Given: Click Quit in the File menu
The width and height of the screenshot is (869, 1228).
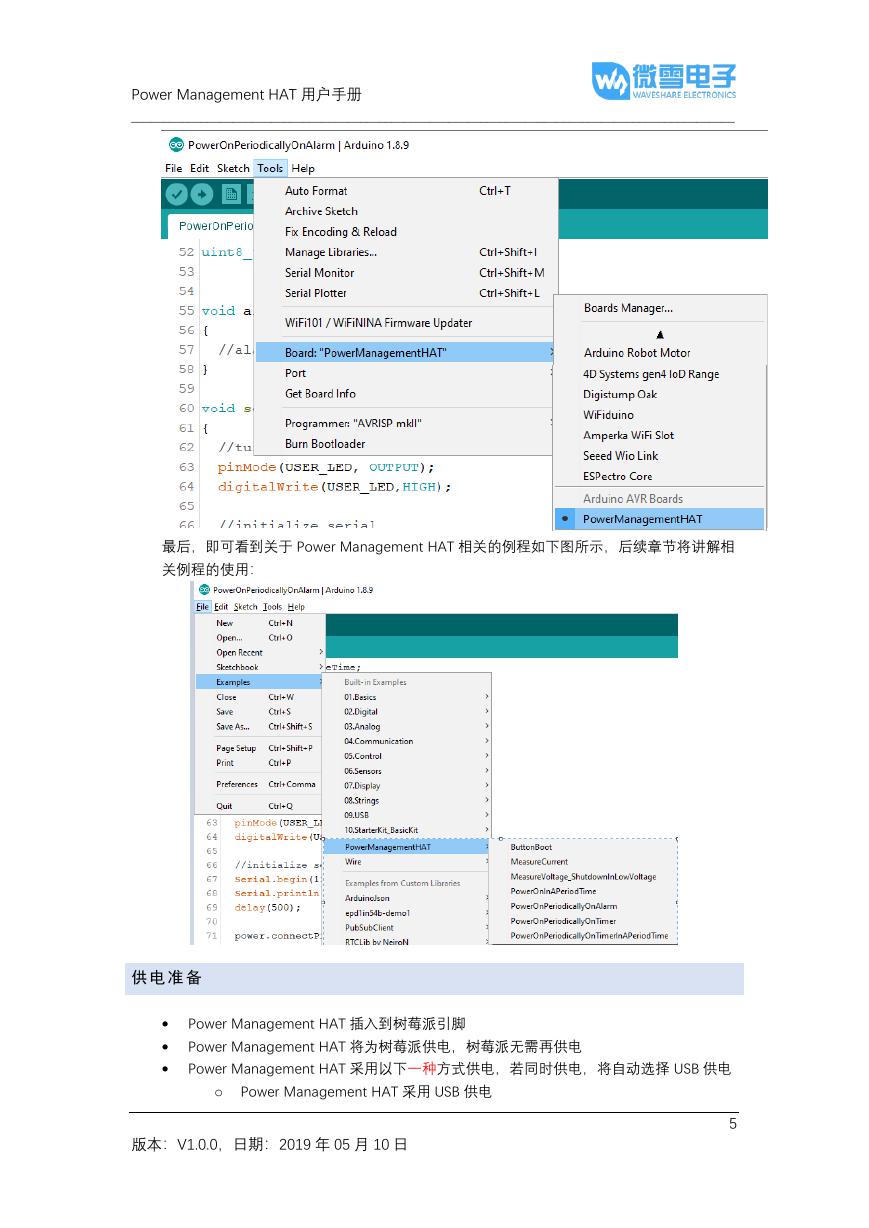Looking at the screenshot, I should (259, 806).
